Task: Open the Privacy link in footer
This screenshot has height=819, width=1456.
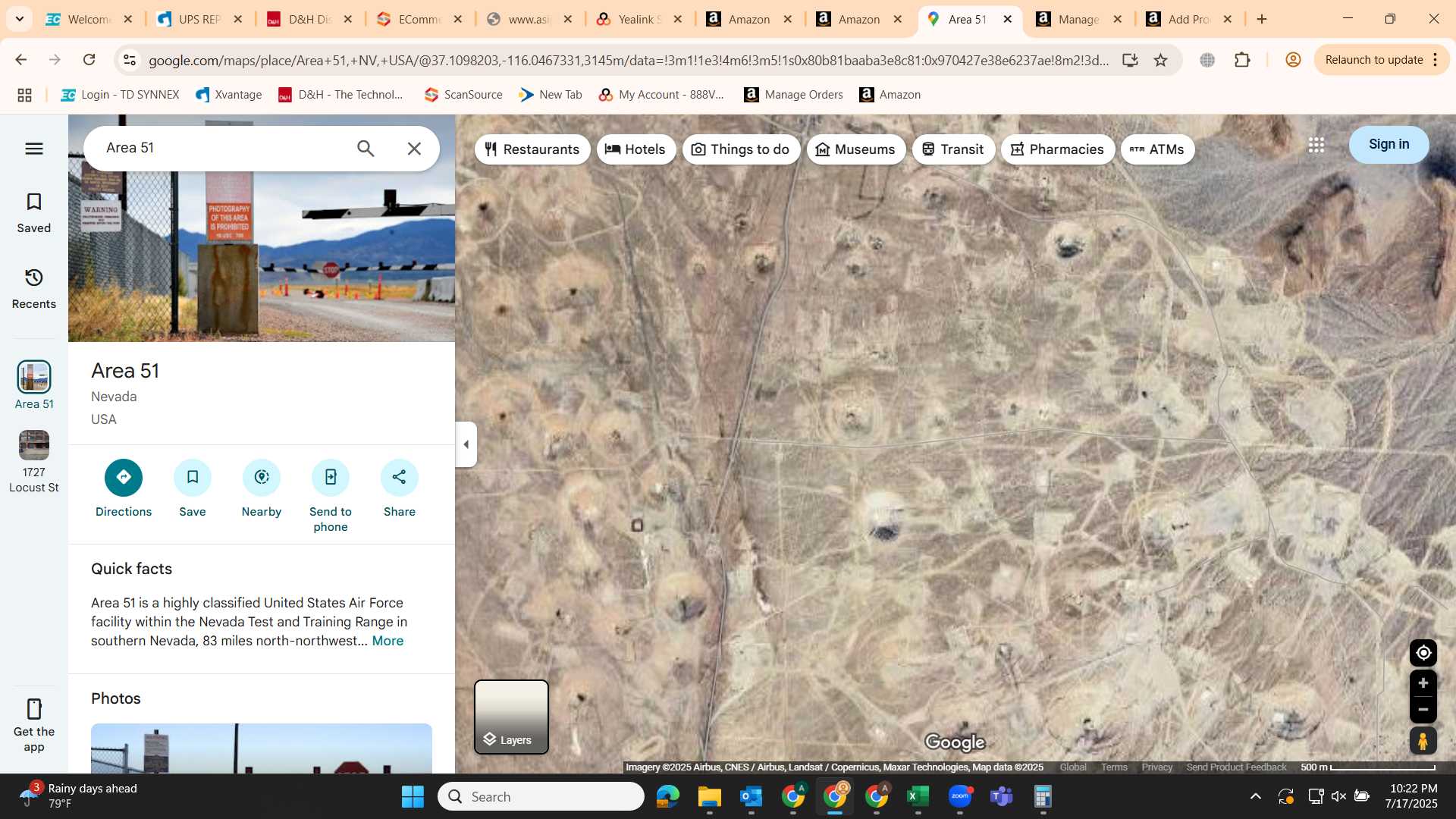Action: tap(1157, 767)
